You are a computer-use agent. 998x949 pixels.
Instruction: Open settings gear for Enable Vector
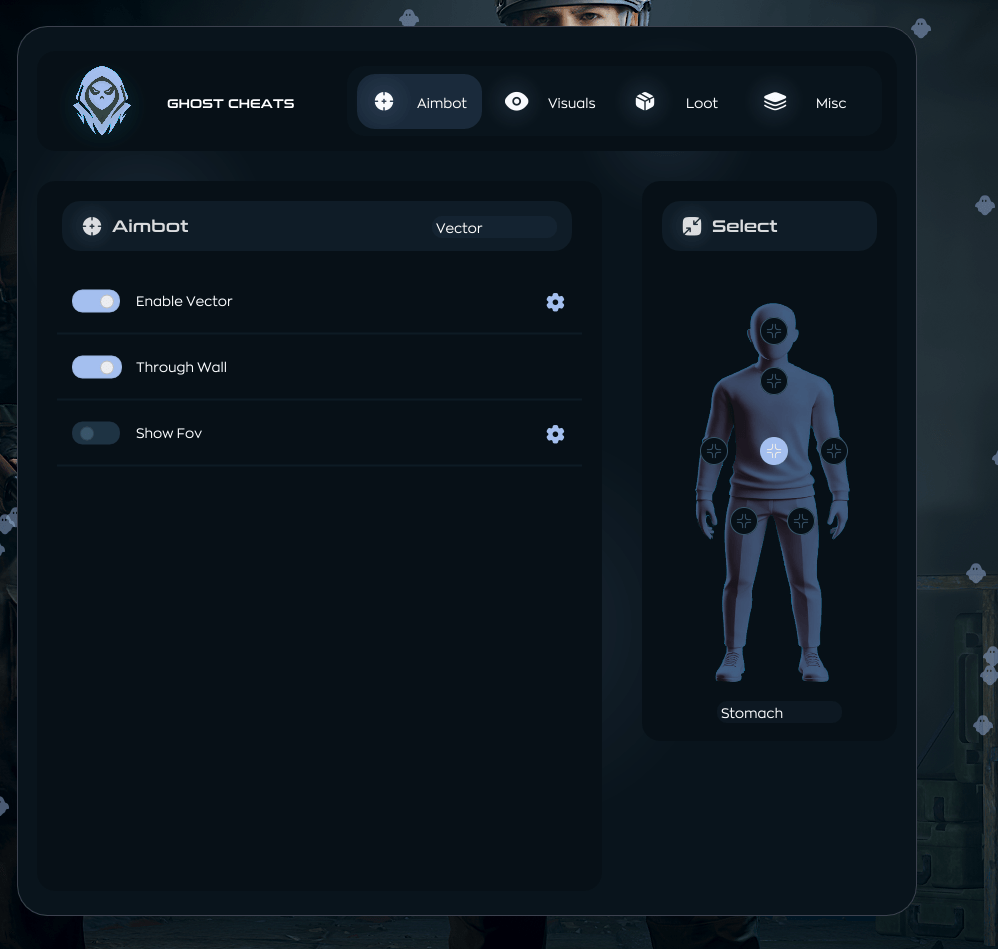tap(555, 302)
